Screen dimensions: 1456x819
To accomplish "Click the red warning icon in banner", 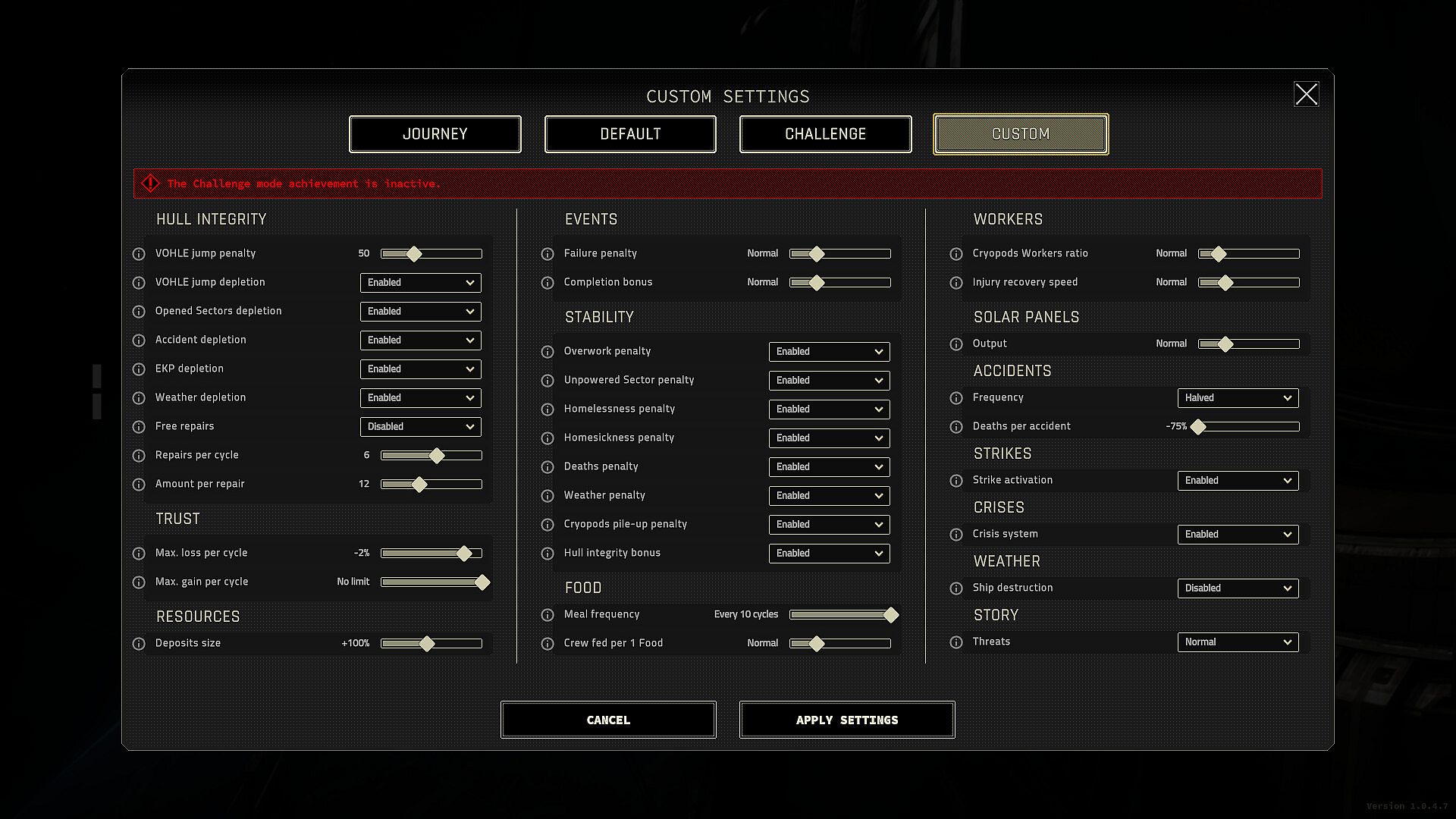I will (150, 184).
